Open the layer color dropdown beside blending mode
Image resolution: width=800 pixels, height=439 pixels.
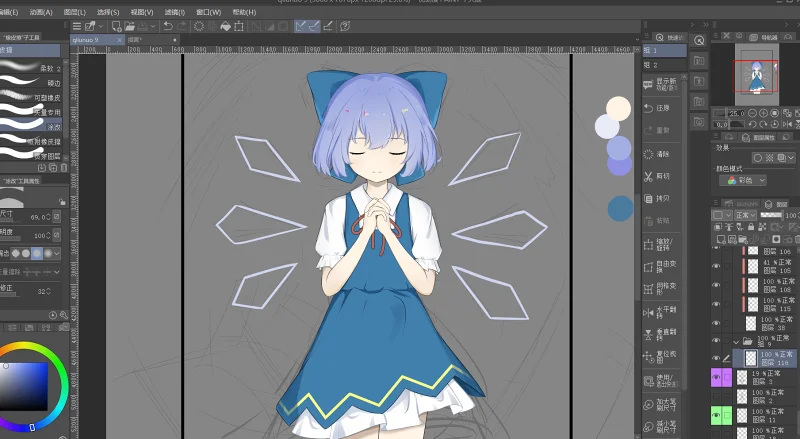pyautogui.click(x=722, y=215)
